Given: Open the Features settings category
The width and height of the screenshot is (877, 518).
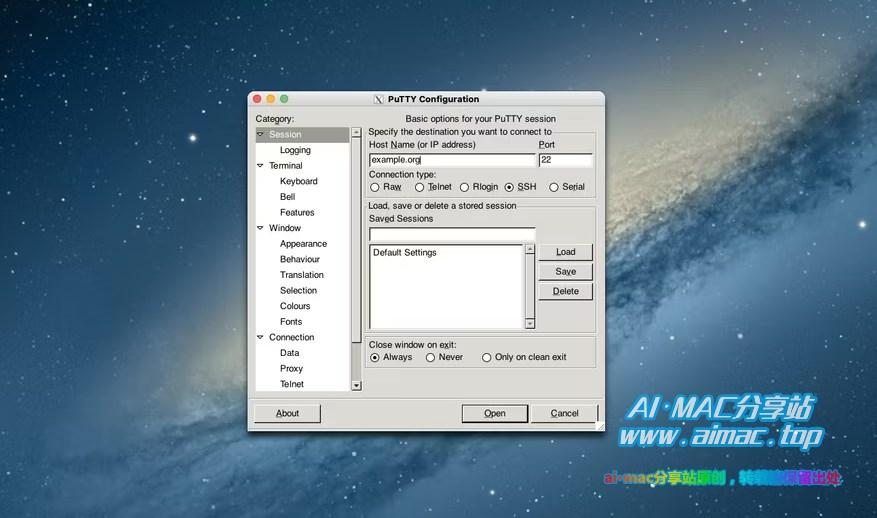Looking at the screenshot, I should pos(297,213).
